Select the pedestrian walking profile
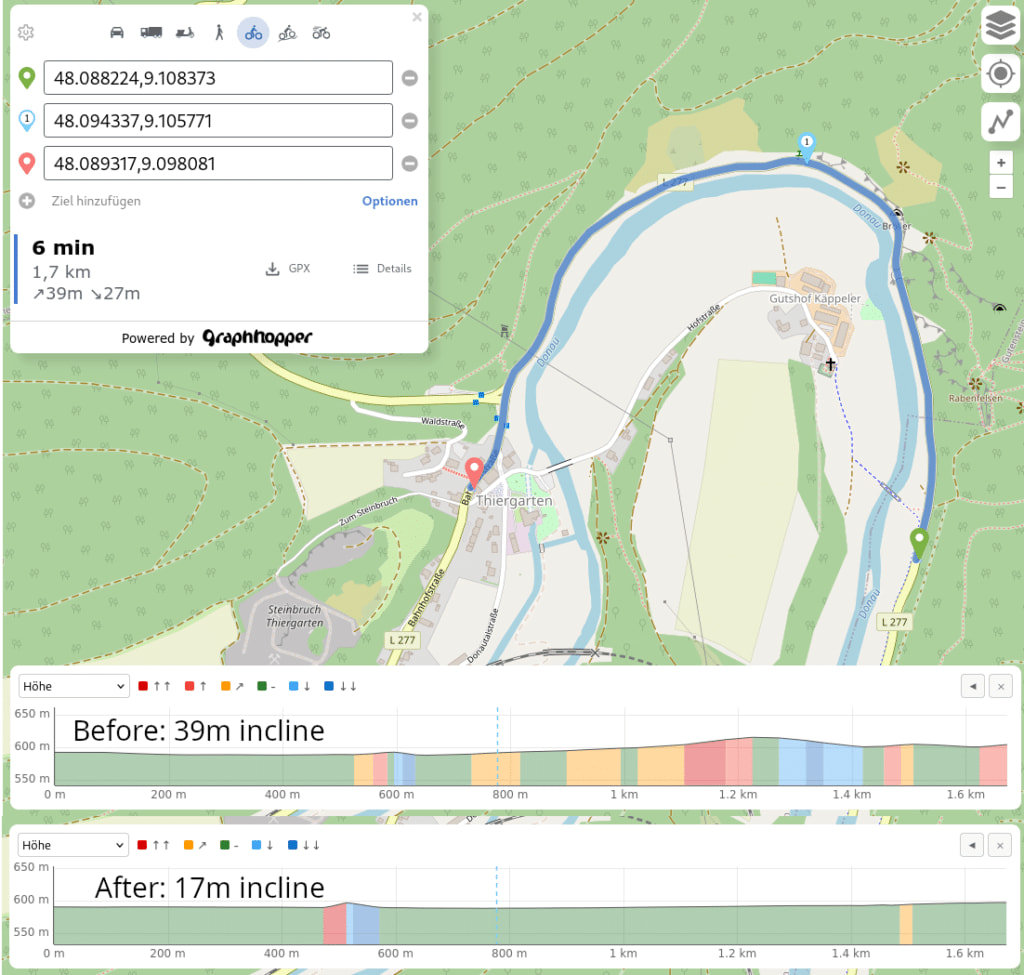1024x975 pixels. (219, 33)
